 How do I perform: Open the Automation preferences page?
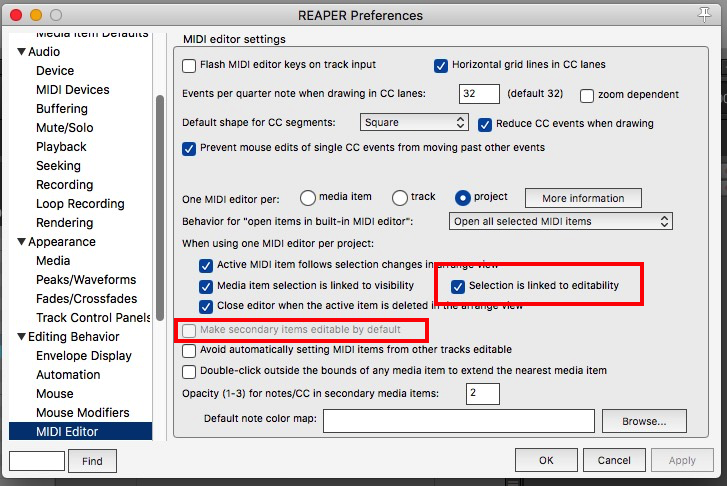[68, 375]
